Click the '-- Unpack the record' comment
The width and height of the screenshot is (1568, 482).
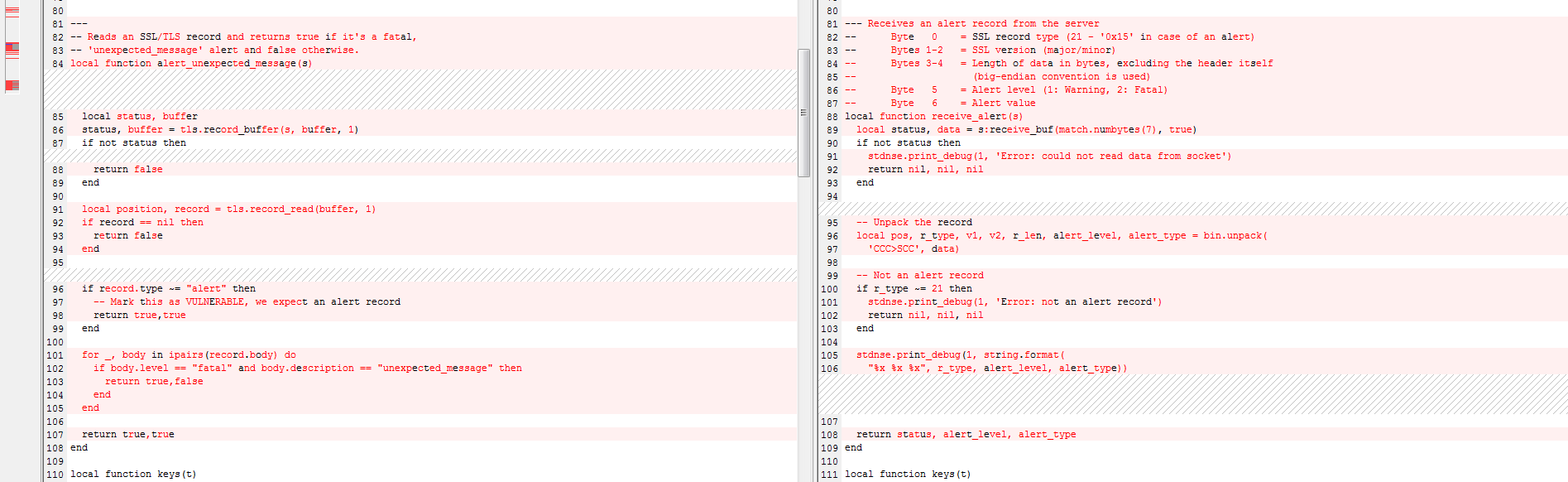point(913,223)
